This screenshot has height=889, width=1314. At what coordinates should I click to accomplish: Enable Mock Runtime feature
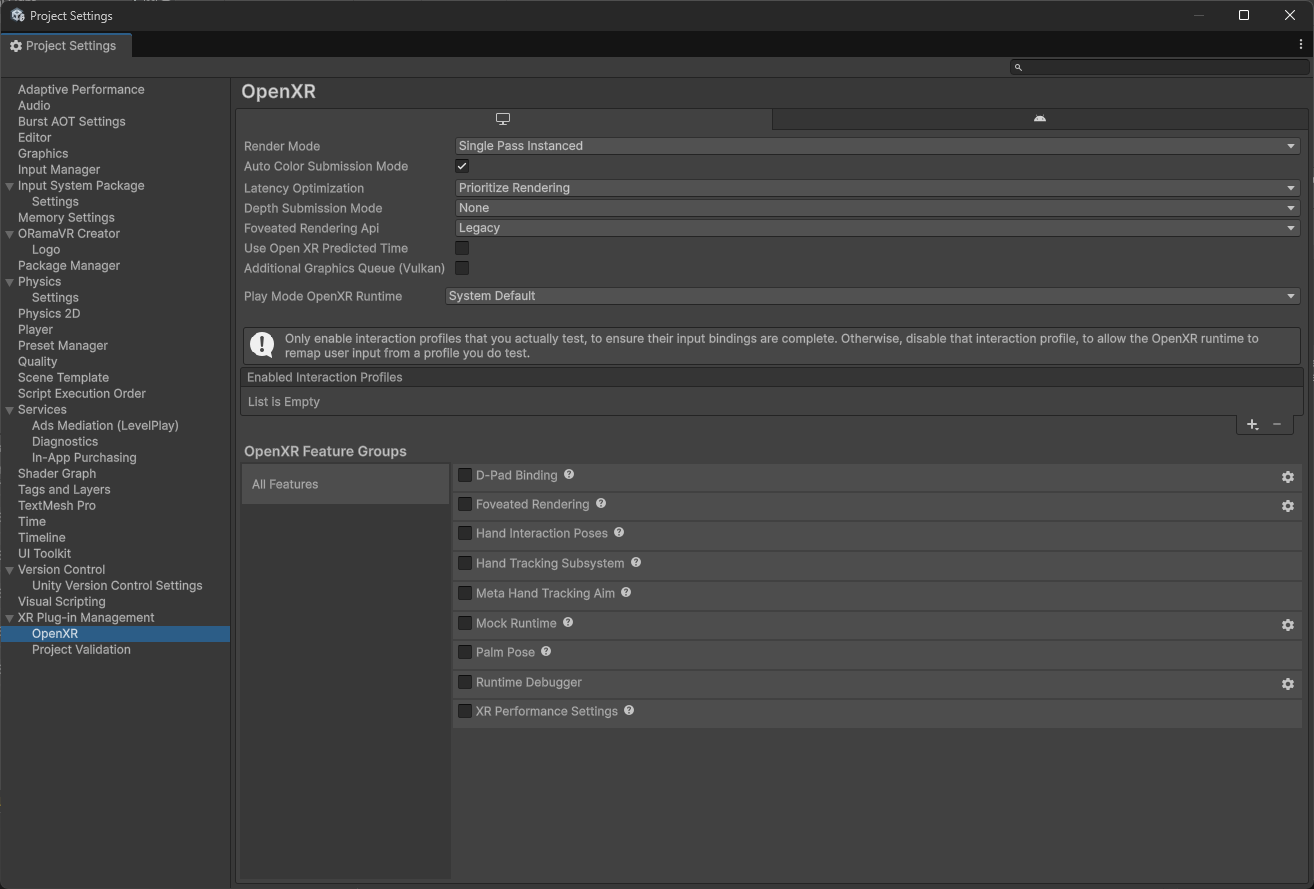tap(465, 623)
